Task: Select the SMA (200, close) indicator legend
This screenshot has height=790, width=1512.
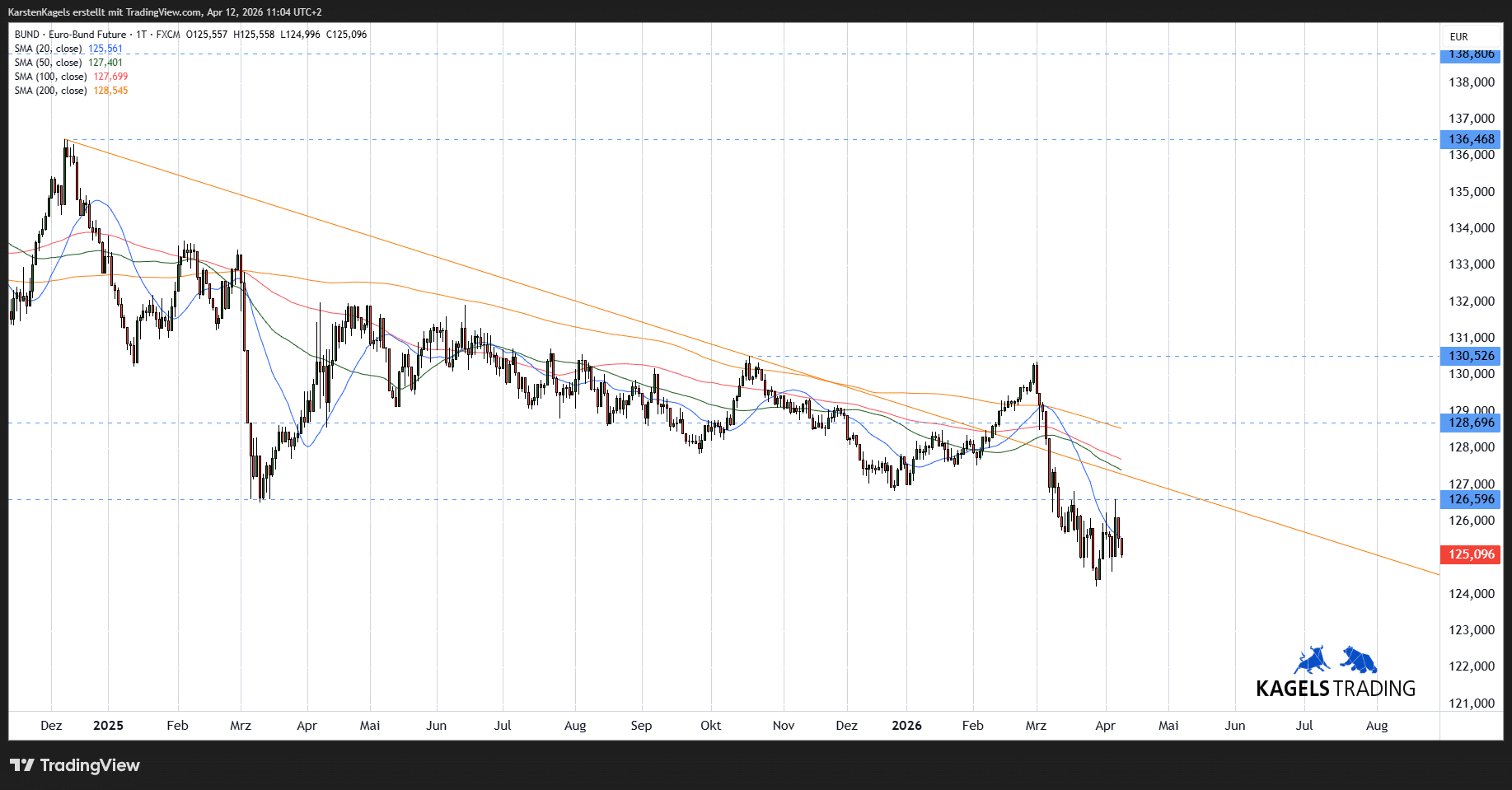Action: click(51, 91)
